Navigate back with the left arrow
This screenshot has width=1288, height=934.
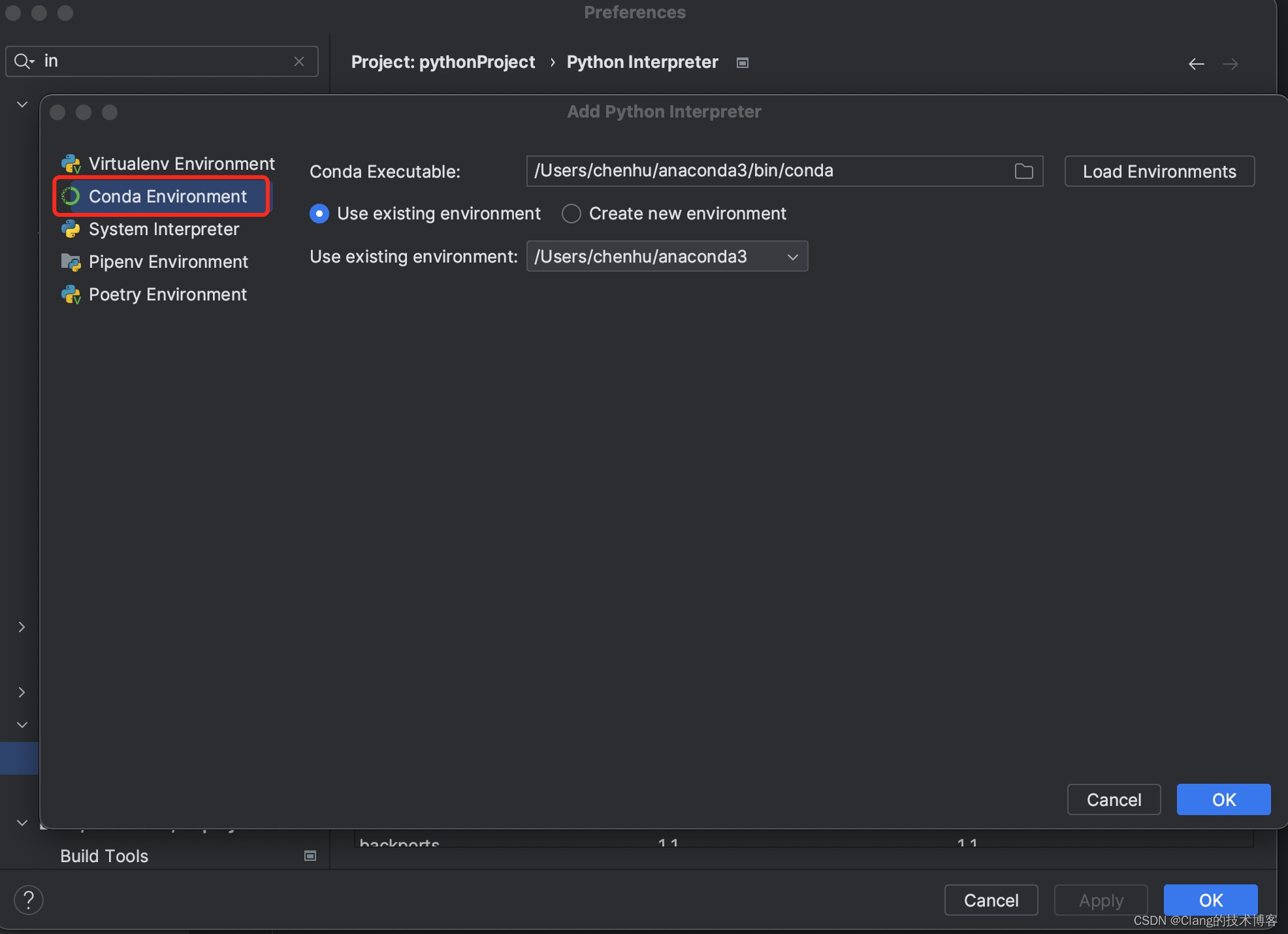[x=1196, y=63]
